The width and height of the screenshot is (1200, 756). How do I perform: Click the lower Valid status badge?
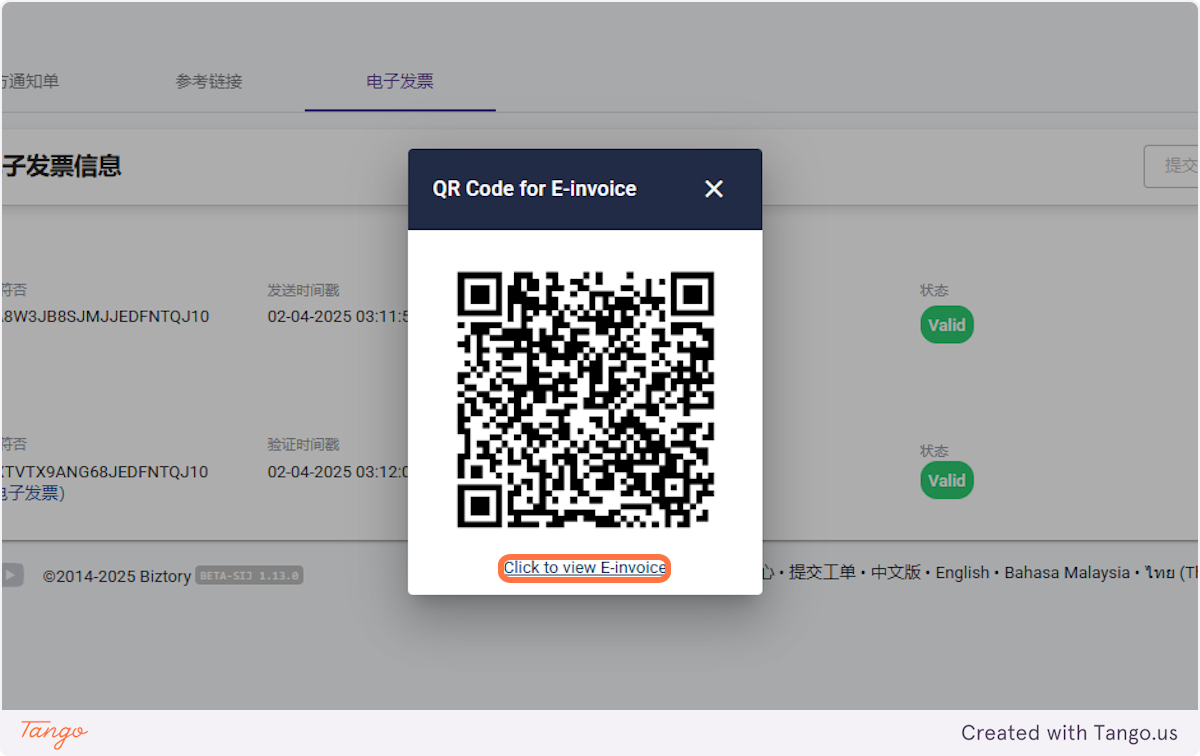[946, 480]
